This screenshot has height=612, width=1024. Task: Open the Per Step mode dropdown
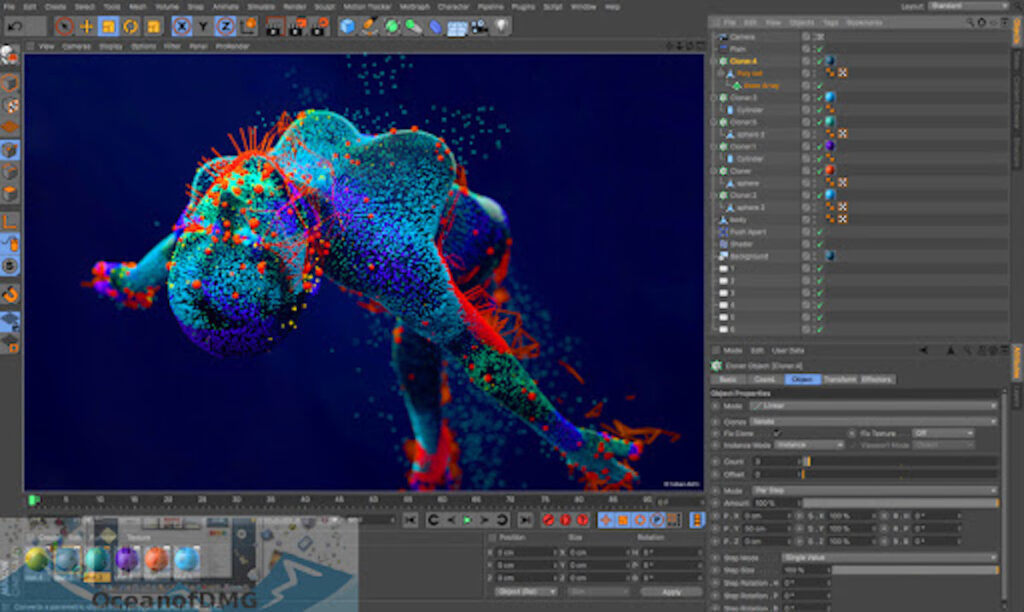click(874, 490)
